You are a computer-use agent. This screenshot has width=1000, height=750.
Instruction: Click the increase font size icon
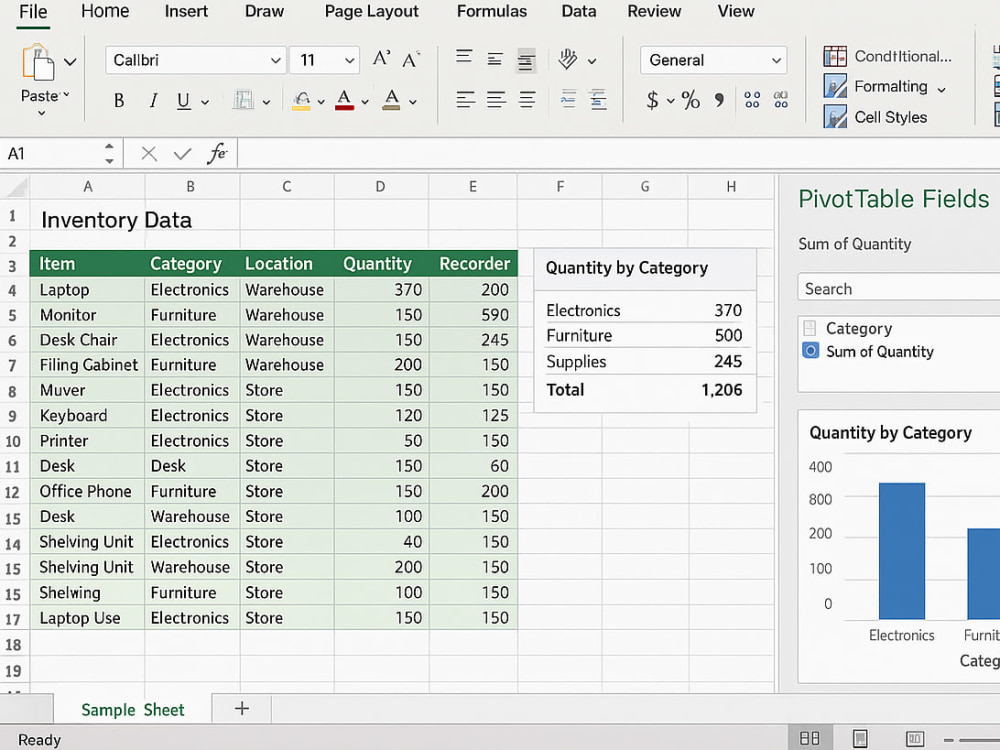(381, 59)
